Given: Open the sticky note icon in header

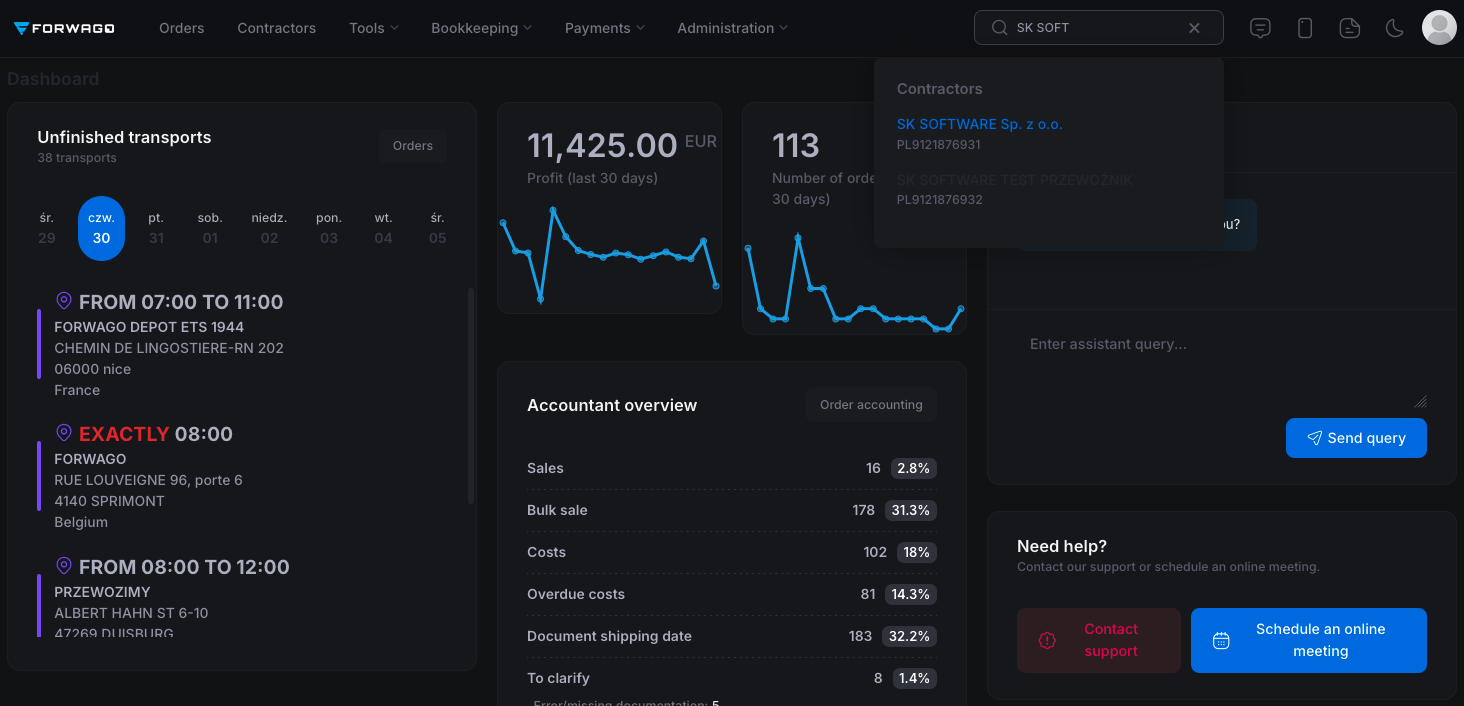Looking at the screenshot, I should point(1350,28).
